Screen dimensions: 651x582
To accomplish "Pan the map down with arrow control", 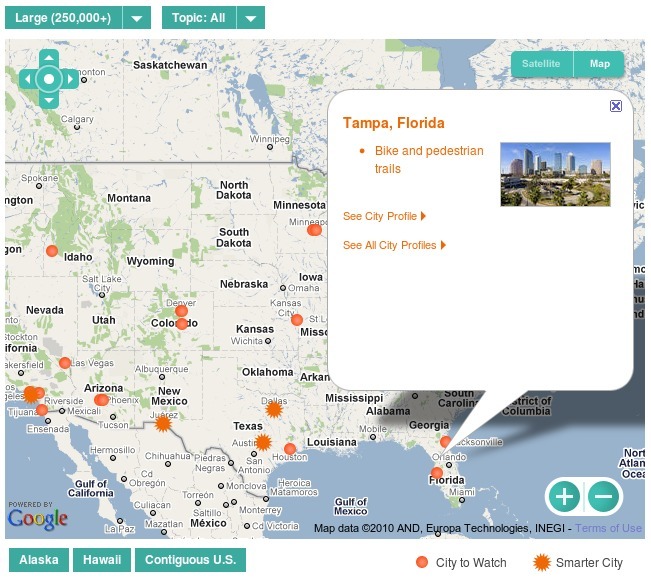I will point(49,99).
